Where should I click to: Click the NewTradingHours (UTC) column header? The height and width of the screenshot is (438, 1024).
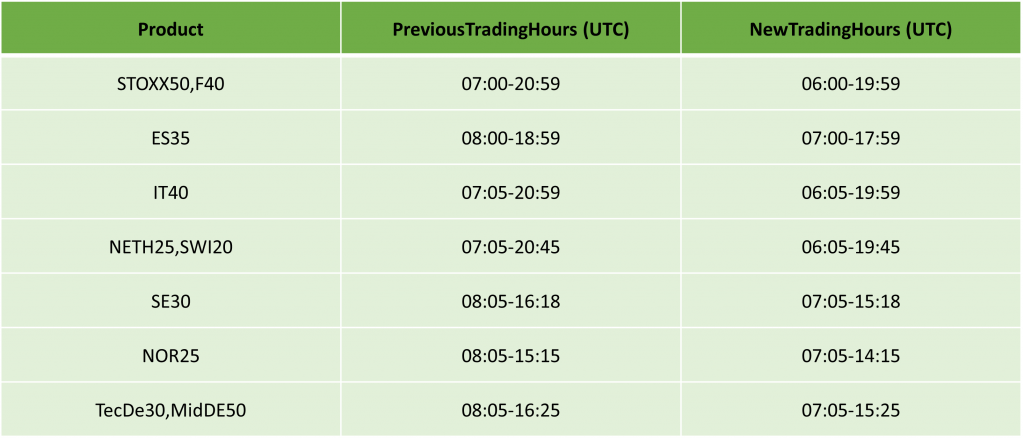point(852,27)
